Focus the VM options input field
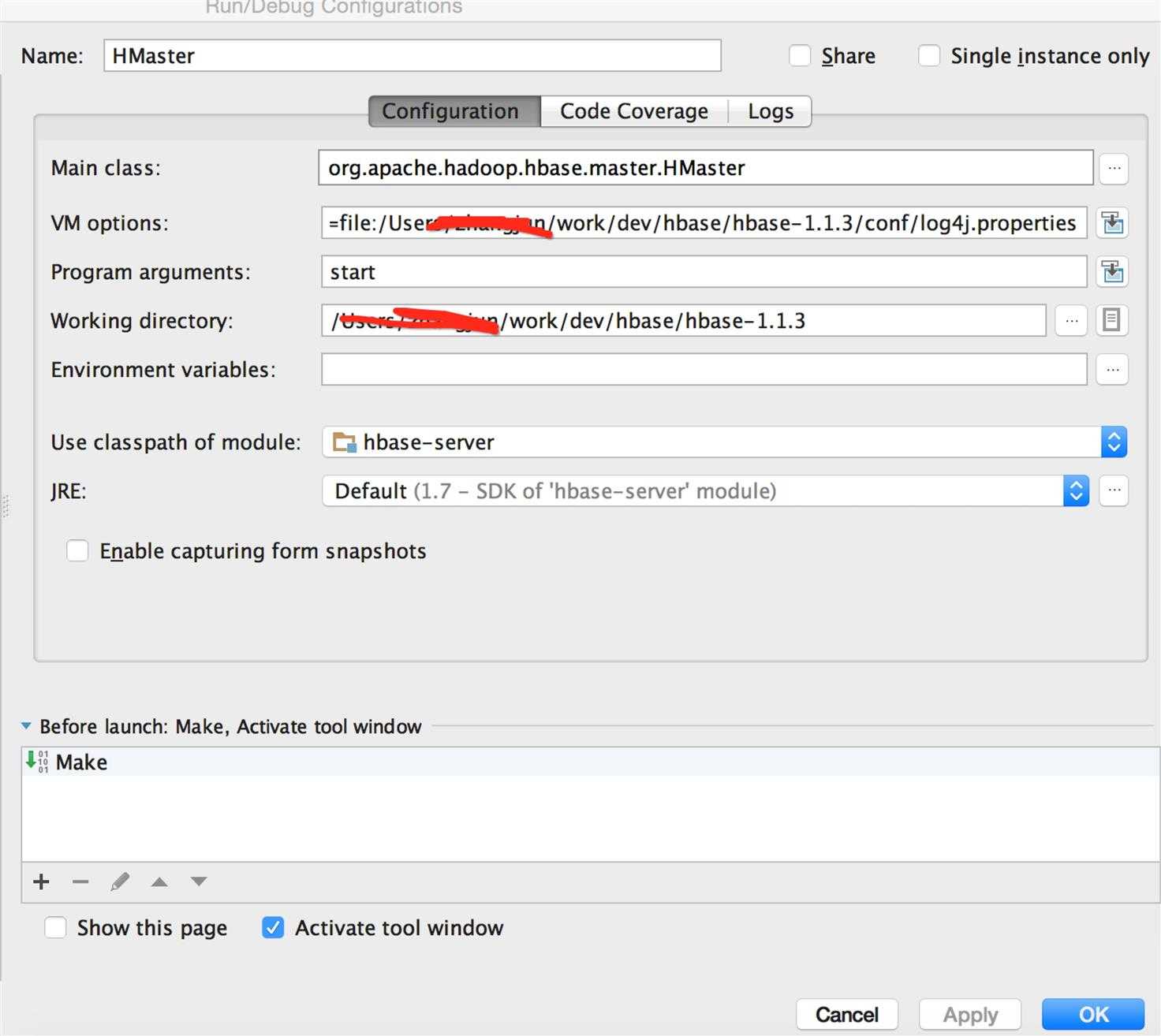The width and height of the screenshot is (1161, 1036). [x=704, y=223]
